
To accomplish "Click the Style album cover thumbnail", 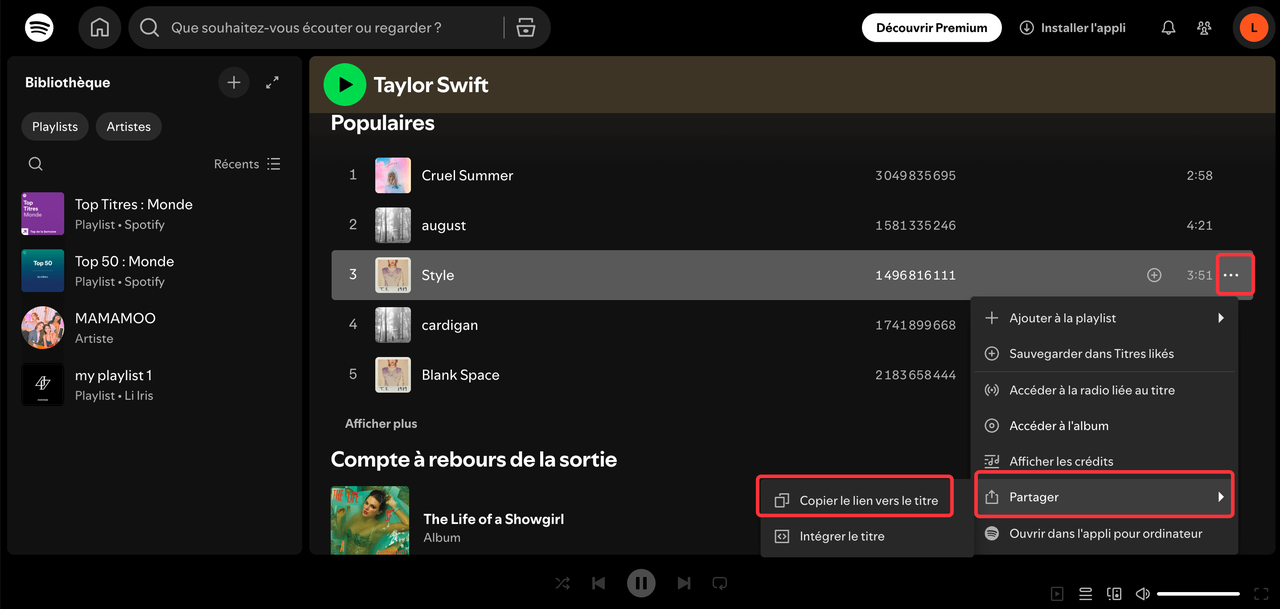I will pos(393,275).
